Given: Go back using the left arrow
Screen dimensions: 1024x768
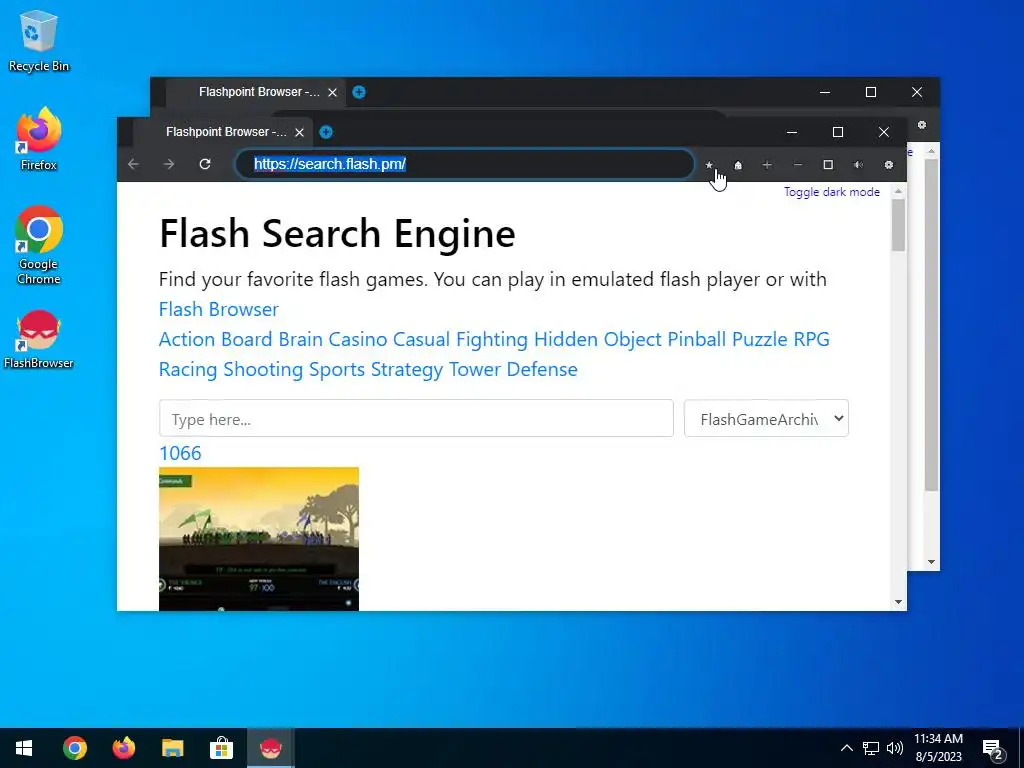Looking at the screenshot, I should (134, 164).
